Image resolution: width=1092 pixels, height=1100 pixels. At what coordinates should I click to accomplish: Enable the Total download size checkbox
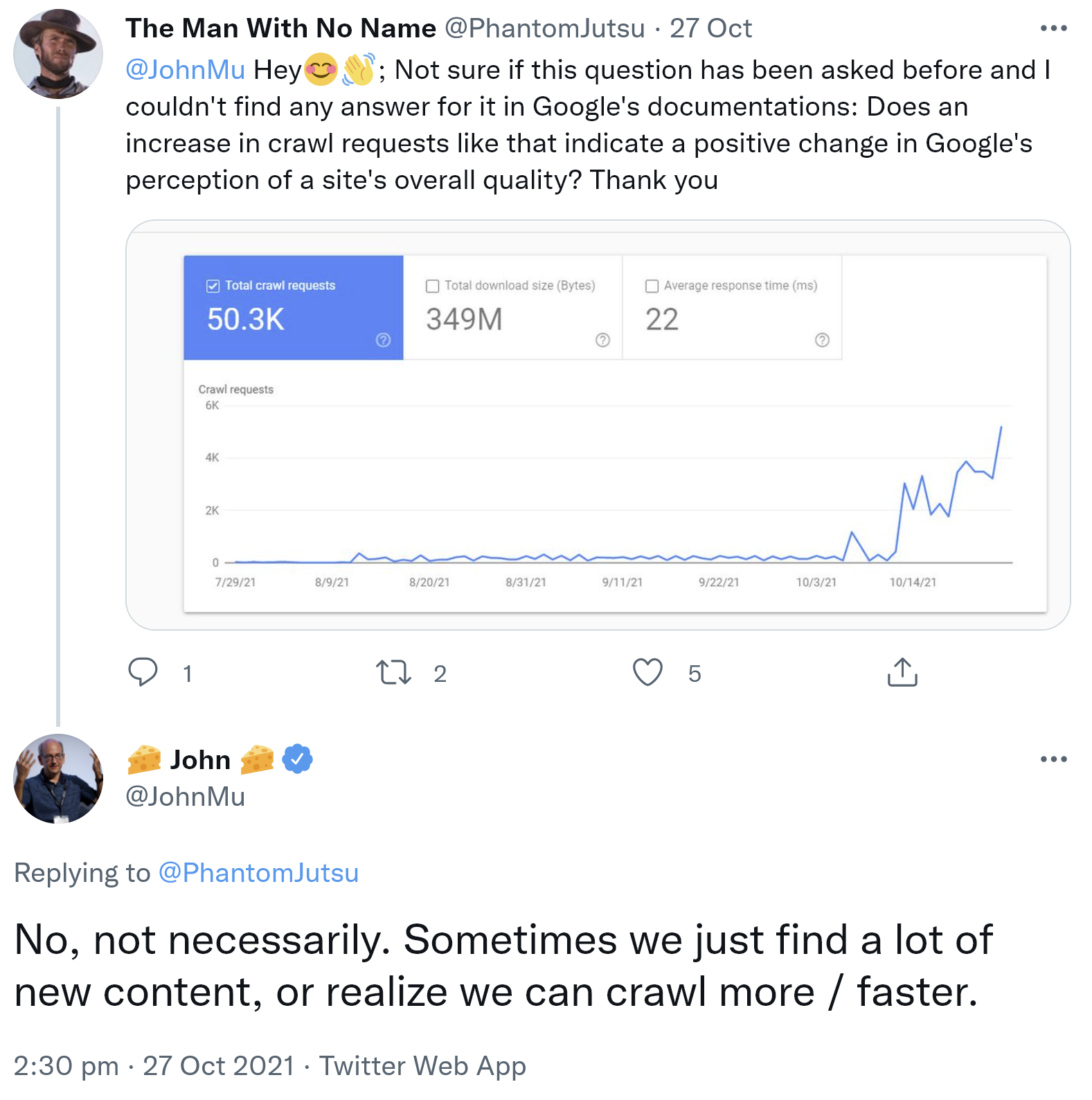click(433, 286)
